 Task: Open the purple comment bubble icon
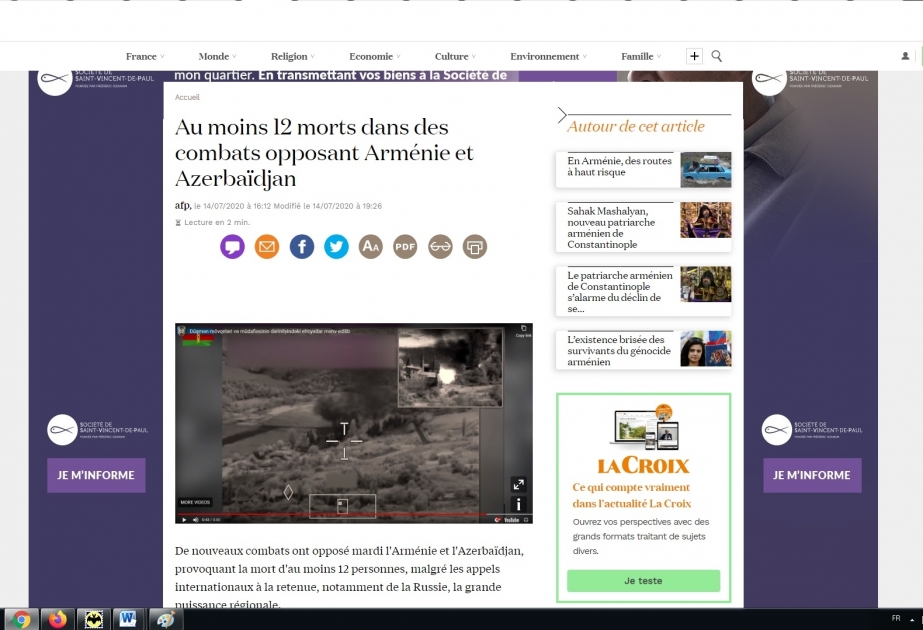tap(233, 247)
